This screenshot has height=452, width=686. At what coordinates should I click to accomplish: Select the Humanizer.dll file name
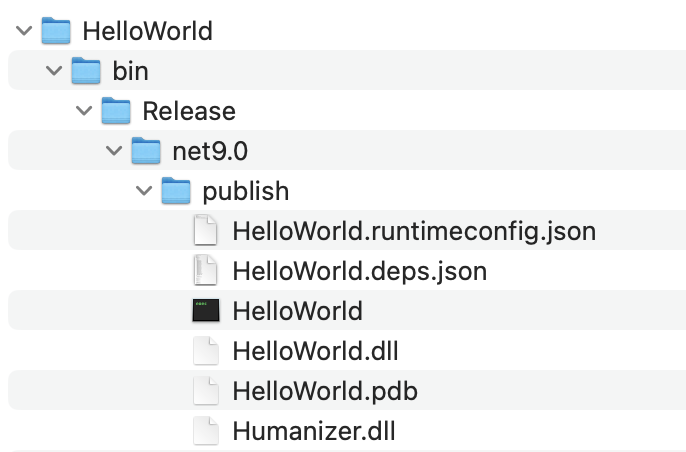[313, 431]
